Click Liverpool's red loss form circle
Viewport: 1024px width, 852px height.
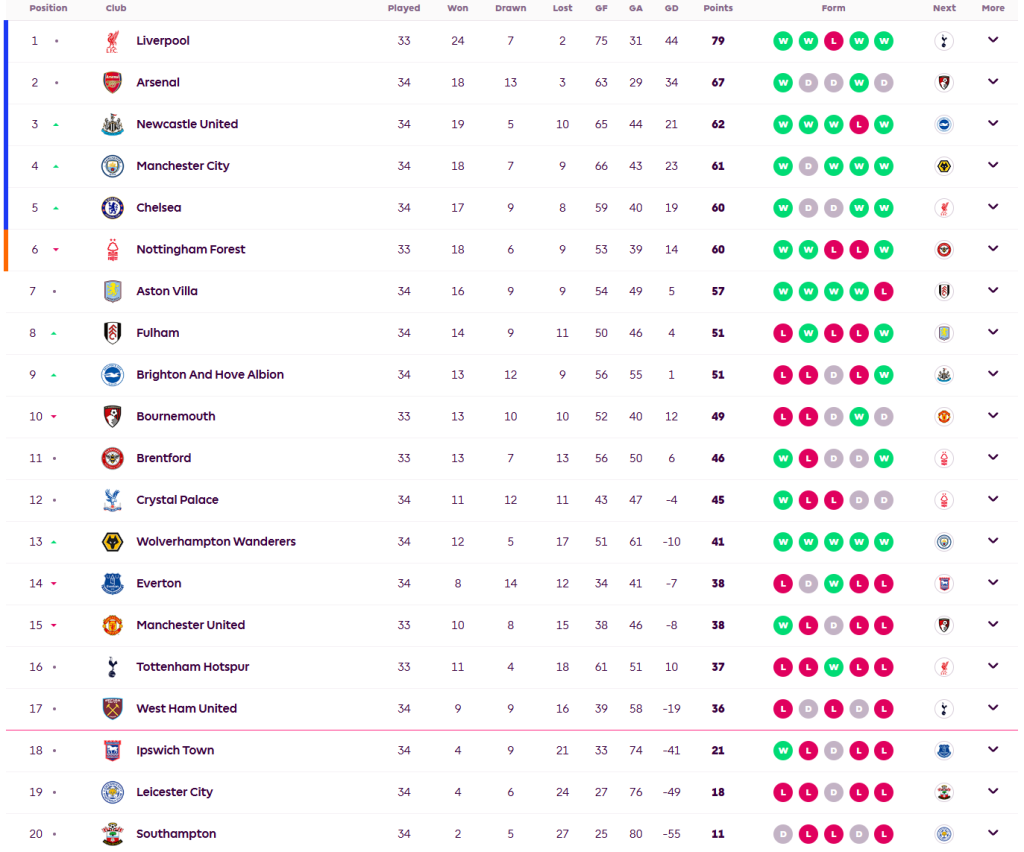833,41
